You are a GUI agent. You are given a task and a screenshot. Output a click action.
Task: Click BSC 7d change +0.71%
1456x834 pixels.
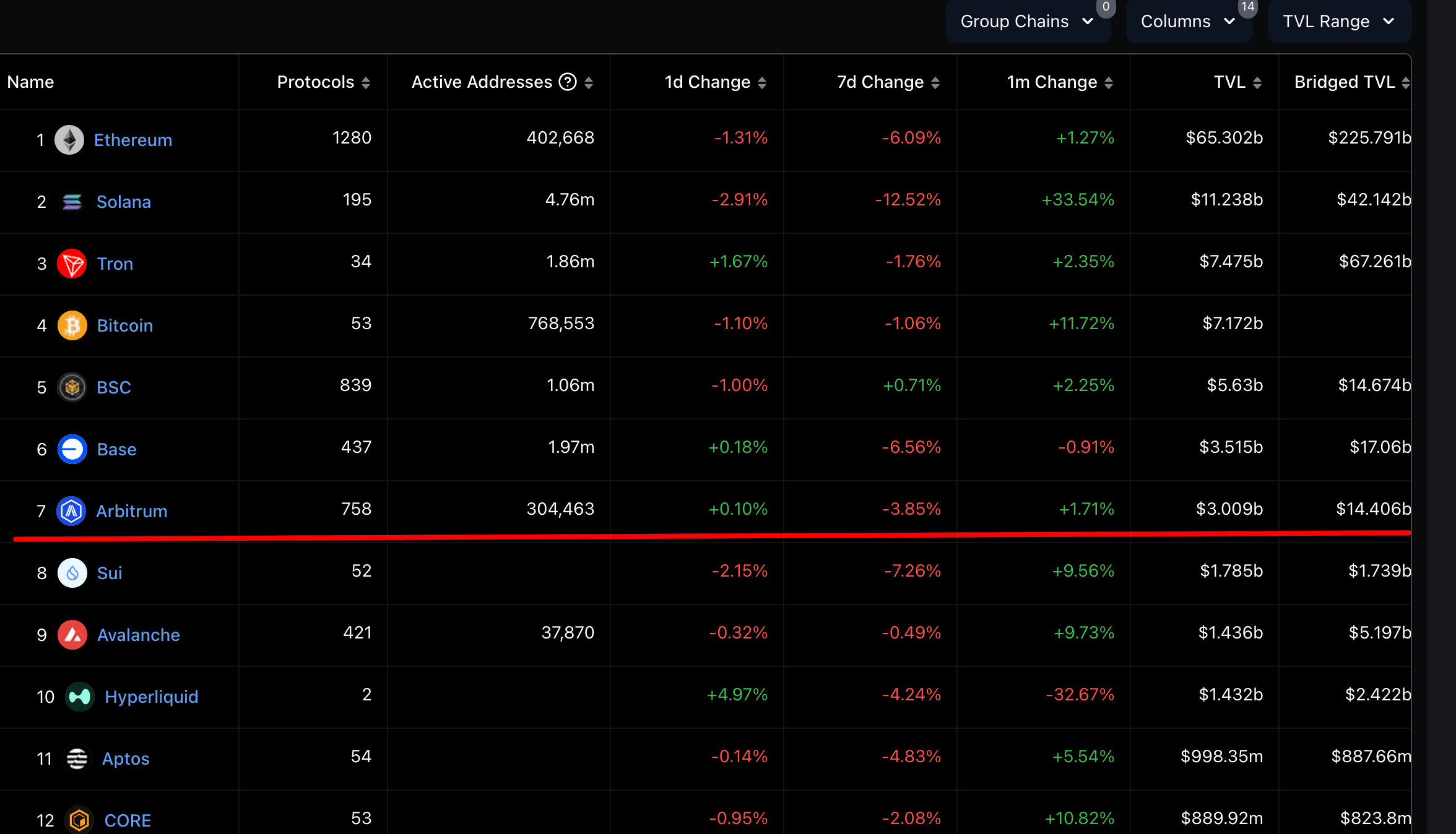point(912,385)
